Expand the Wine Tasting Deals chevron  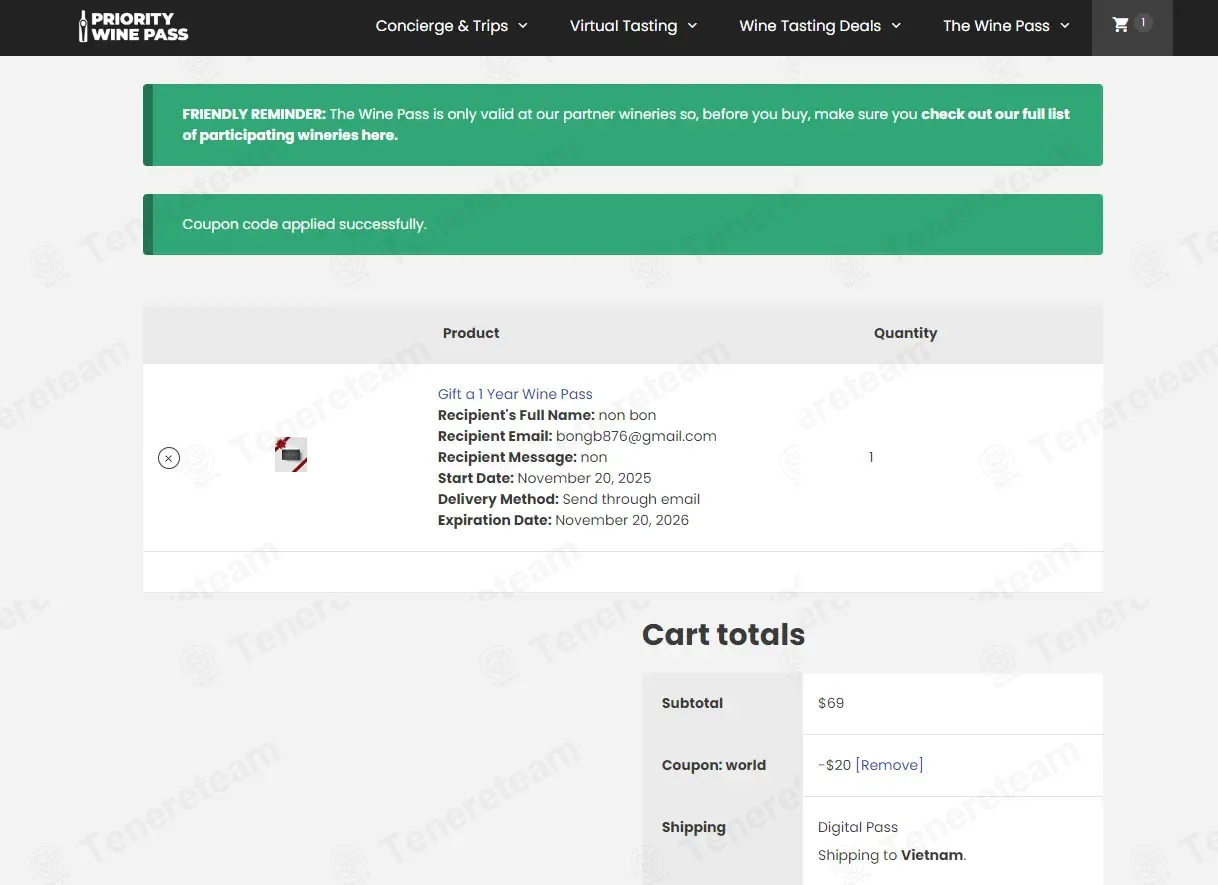click(896, 26)
